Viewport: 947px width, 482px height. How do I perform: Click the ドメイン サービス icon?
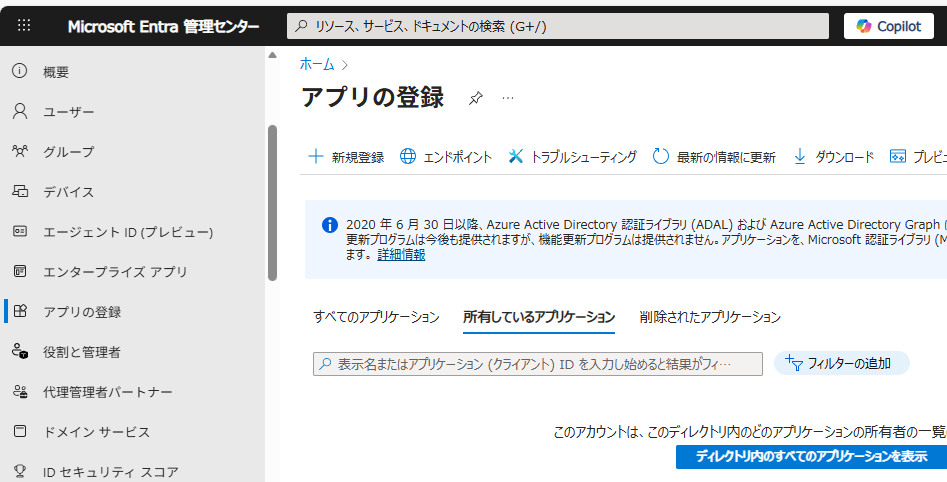point(20,431)
